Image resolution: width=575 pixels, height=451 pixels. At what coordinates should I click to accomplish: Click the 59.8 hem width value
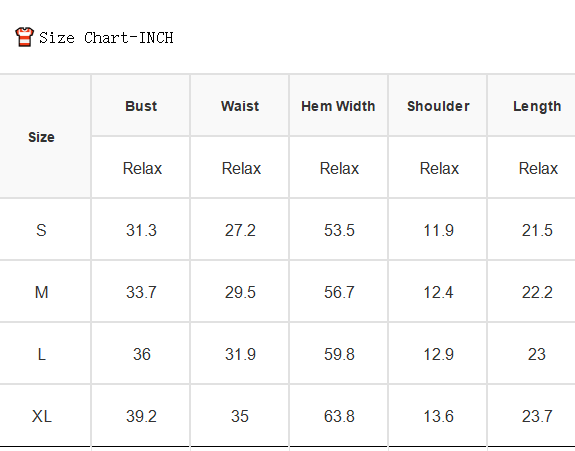click(x=339, y=354)
